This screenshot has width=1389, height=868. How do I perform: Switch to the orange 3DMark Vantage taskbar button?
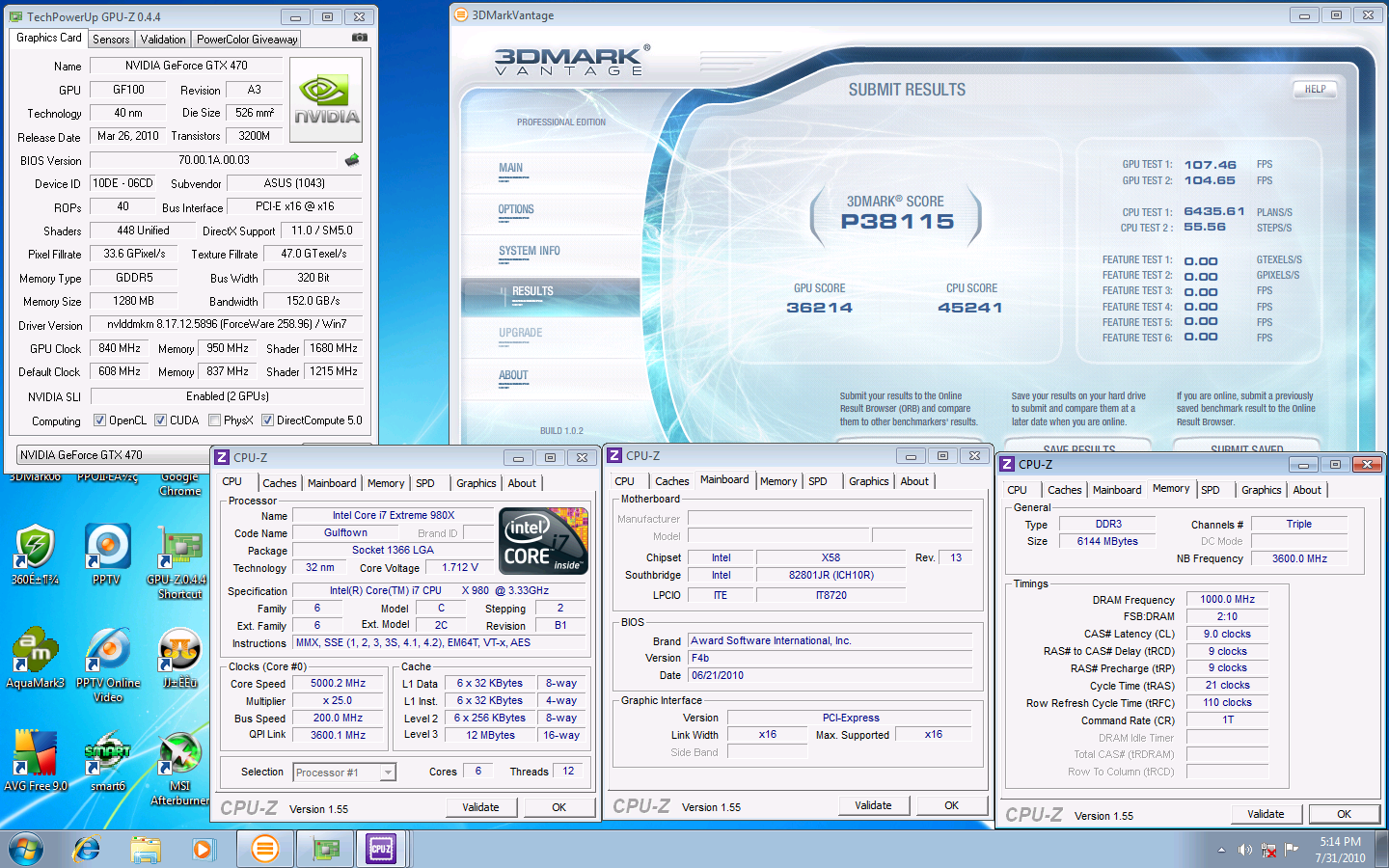point(264,849)
